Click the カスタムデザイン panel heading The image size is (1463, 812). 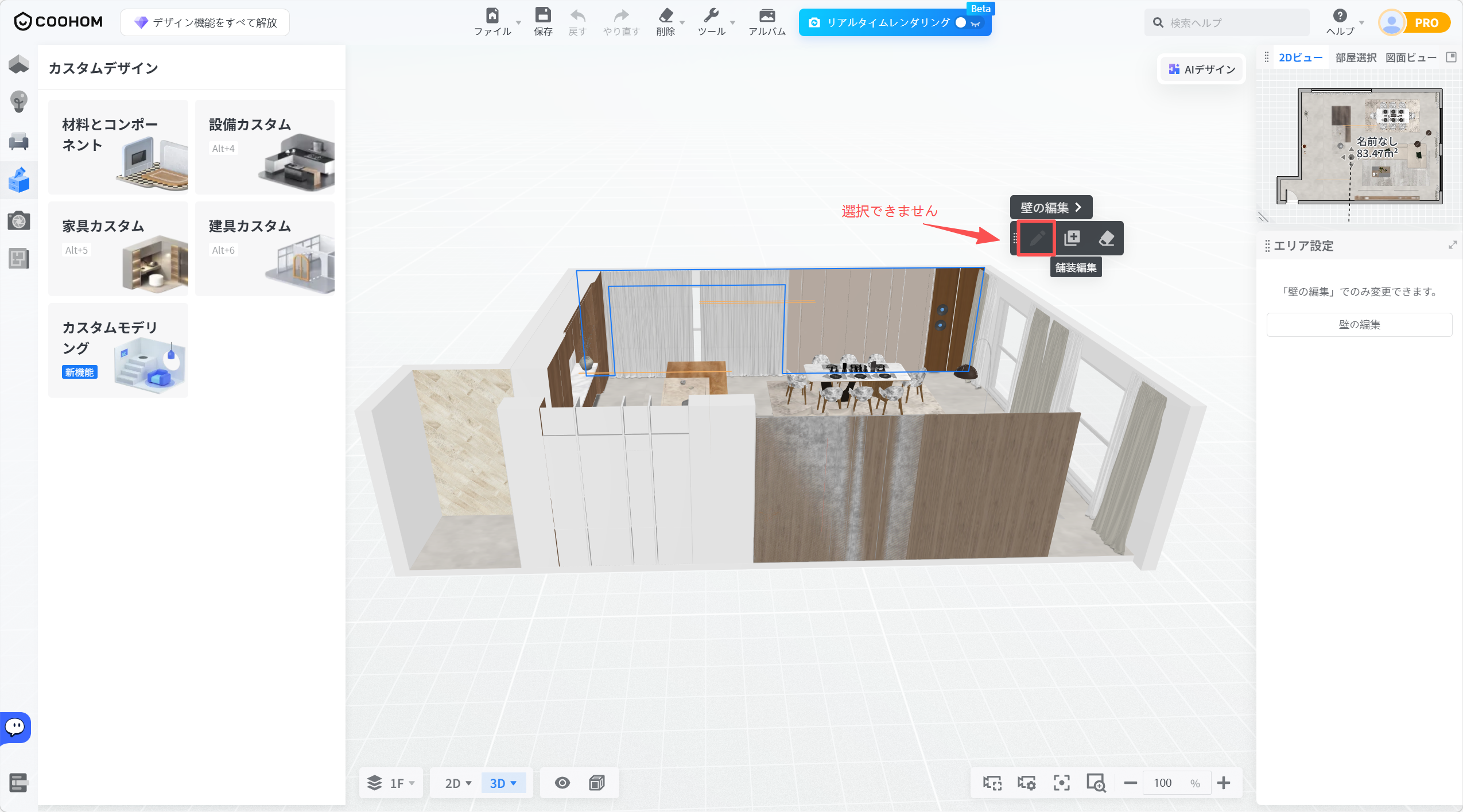coord(103,68)
